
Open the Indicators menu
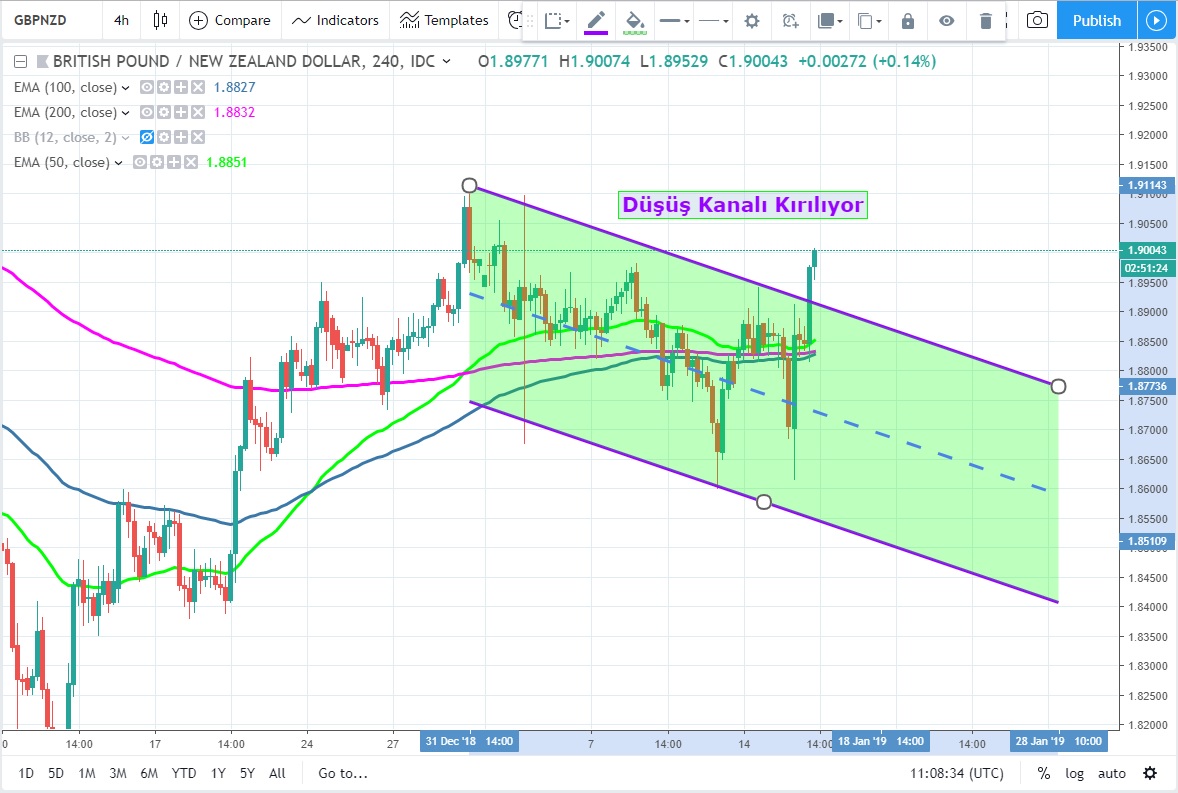pyautogui.click(x=335, y=20)
